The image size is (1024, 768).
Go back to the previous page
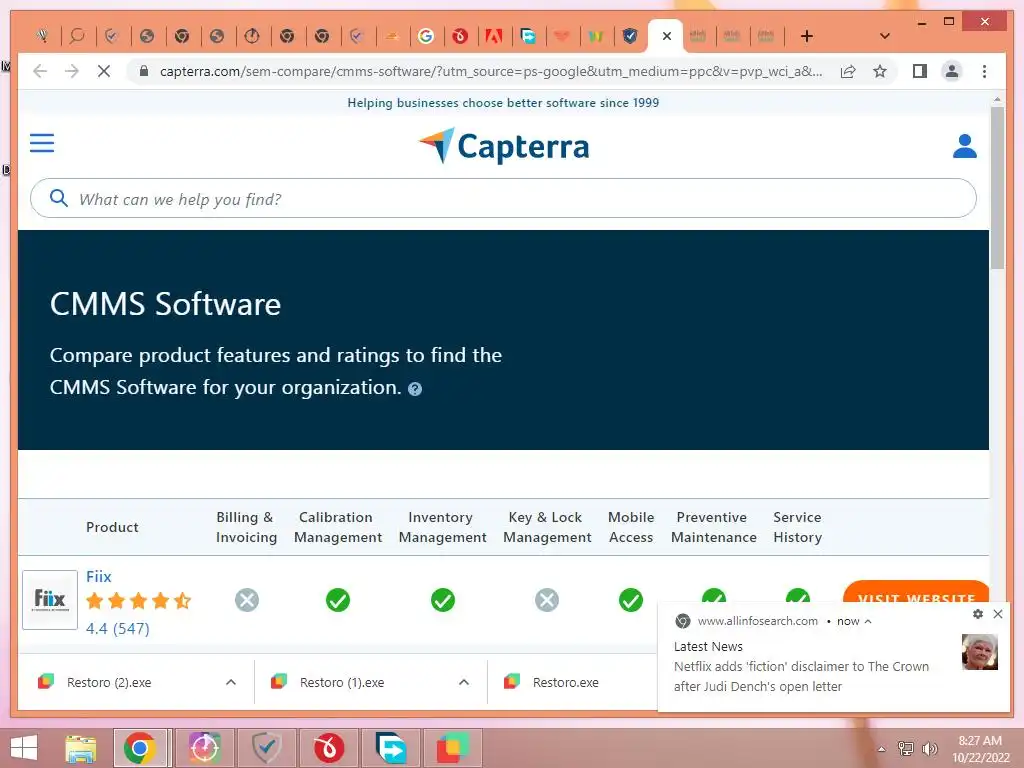40,71
